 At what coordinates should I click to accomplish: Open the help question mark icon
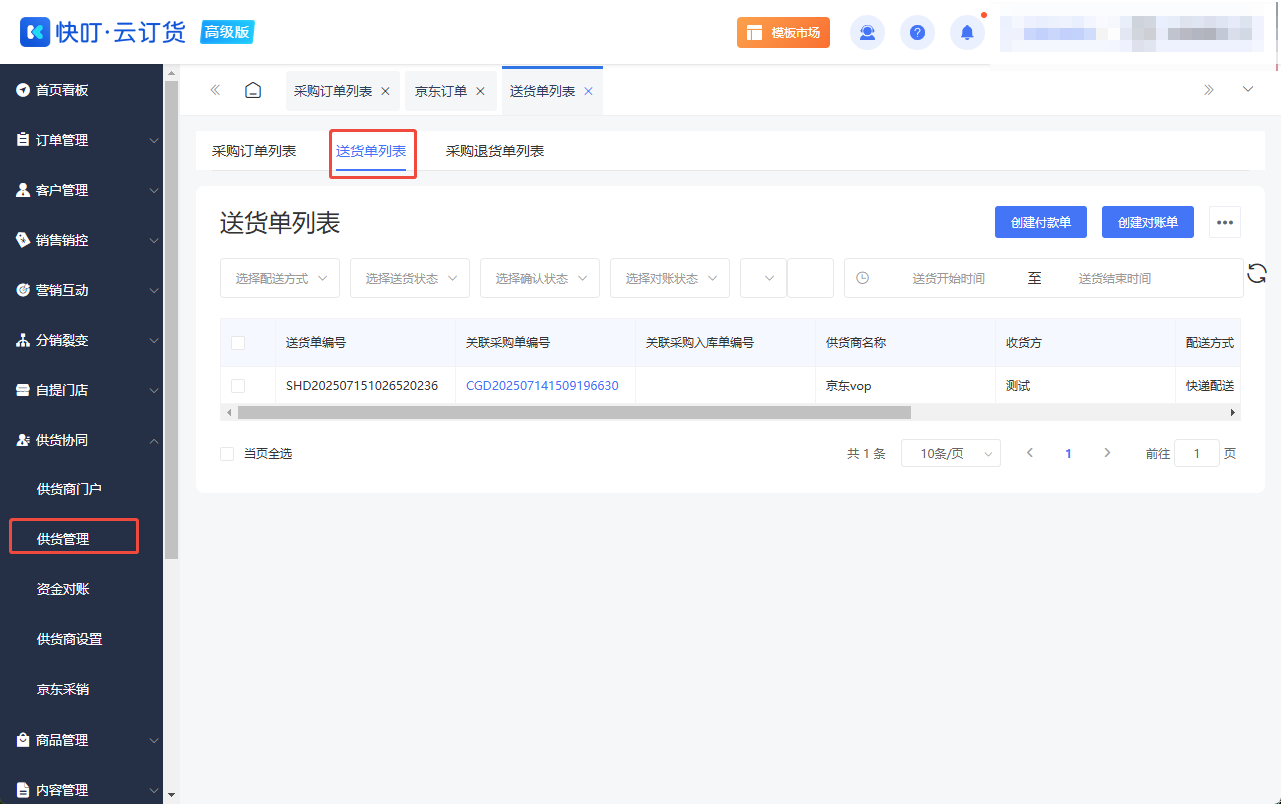[x=917, y=32]
